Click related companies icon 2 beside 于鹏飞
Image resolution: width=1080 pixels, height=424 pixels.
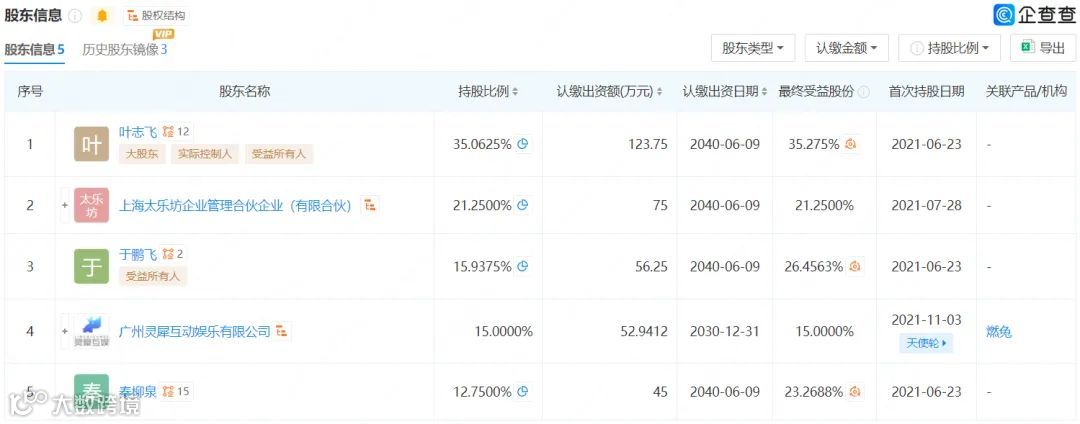pyautogui.click(x=174, y=254)
